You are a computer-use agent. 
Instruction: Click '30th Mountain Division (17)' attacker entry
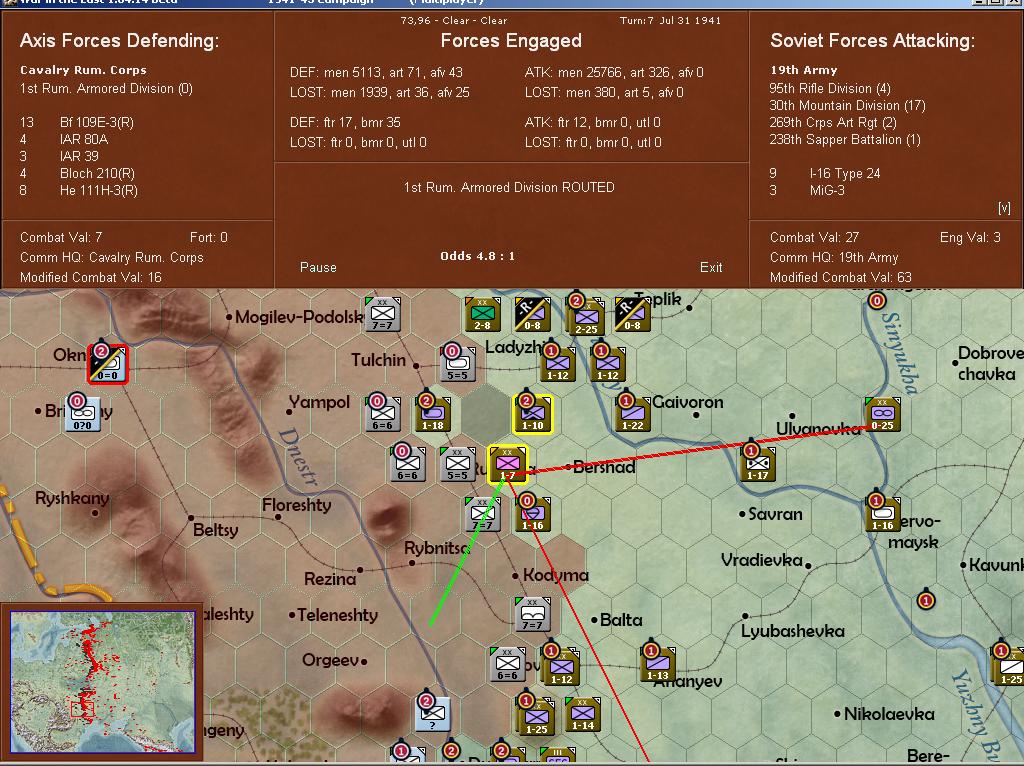click(847, 105)
